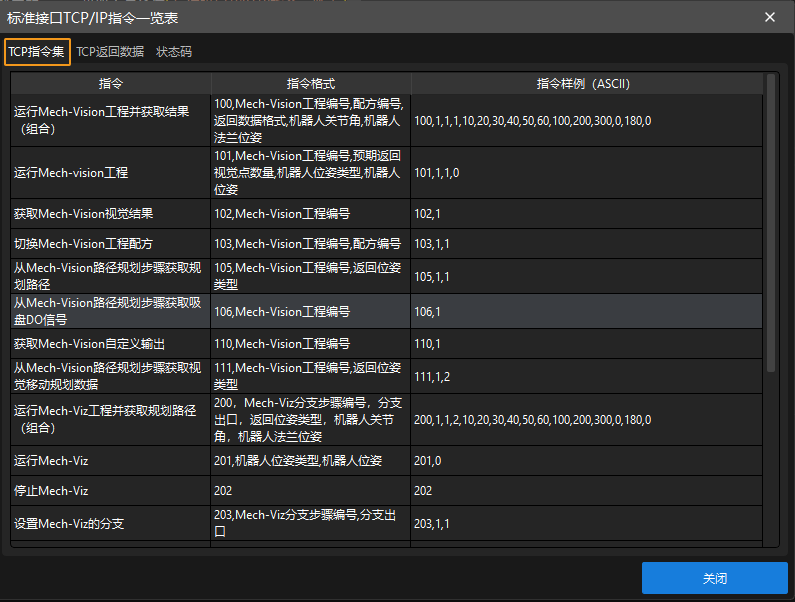Open the 状态码 tab
Screen dimensions: 795x602
coord(174,52)
